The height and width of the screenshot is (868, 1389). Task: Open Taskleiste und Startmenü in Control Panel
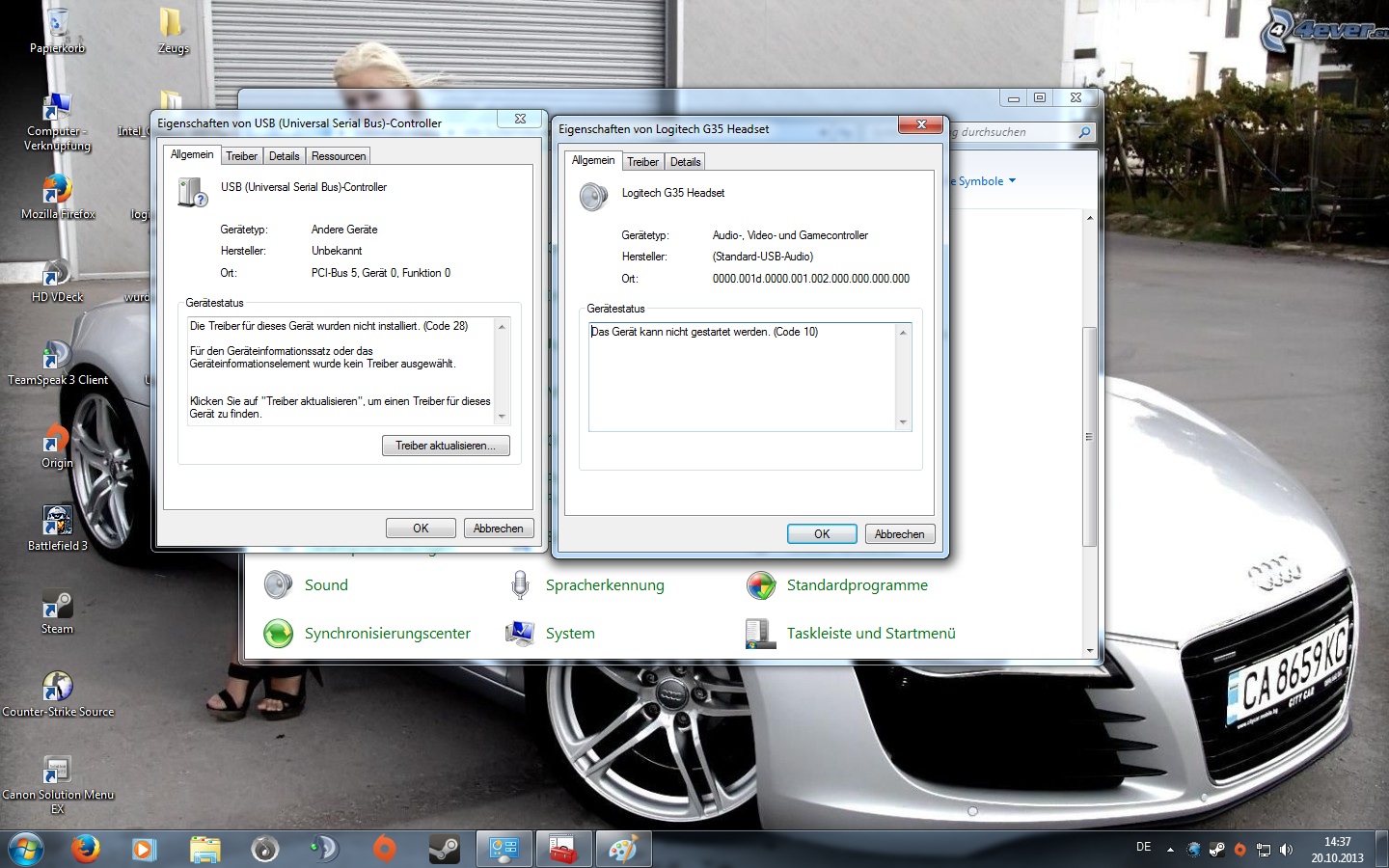(871, 634)
